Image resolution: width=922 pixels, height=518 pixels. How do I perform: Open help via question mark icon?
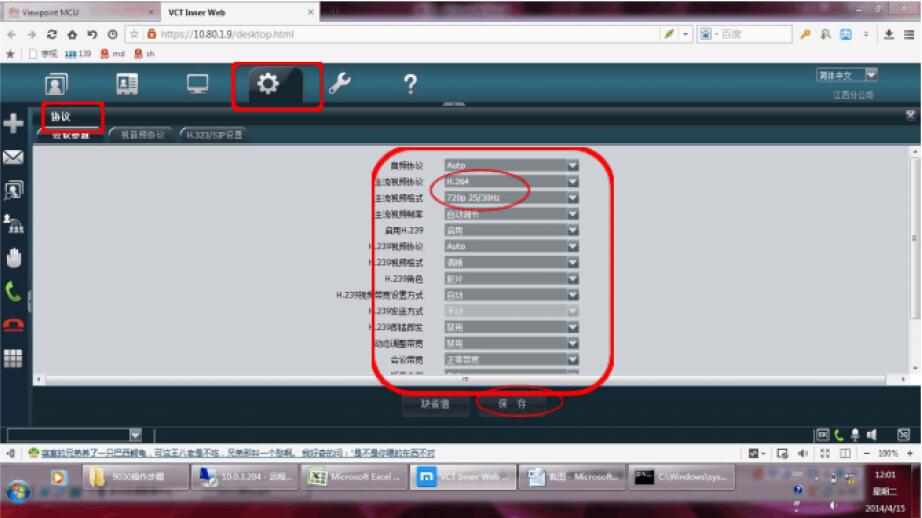409,85
